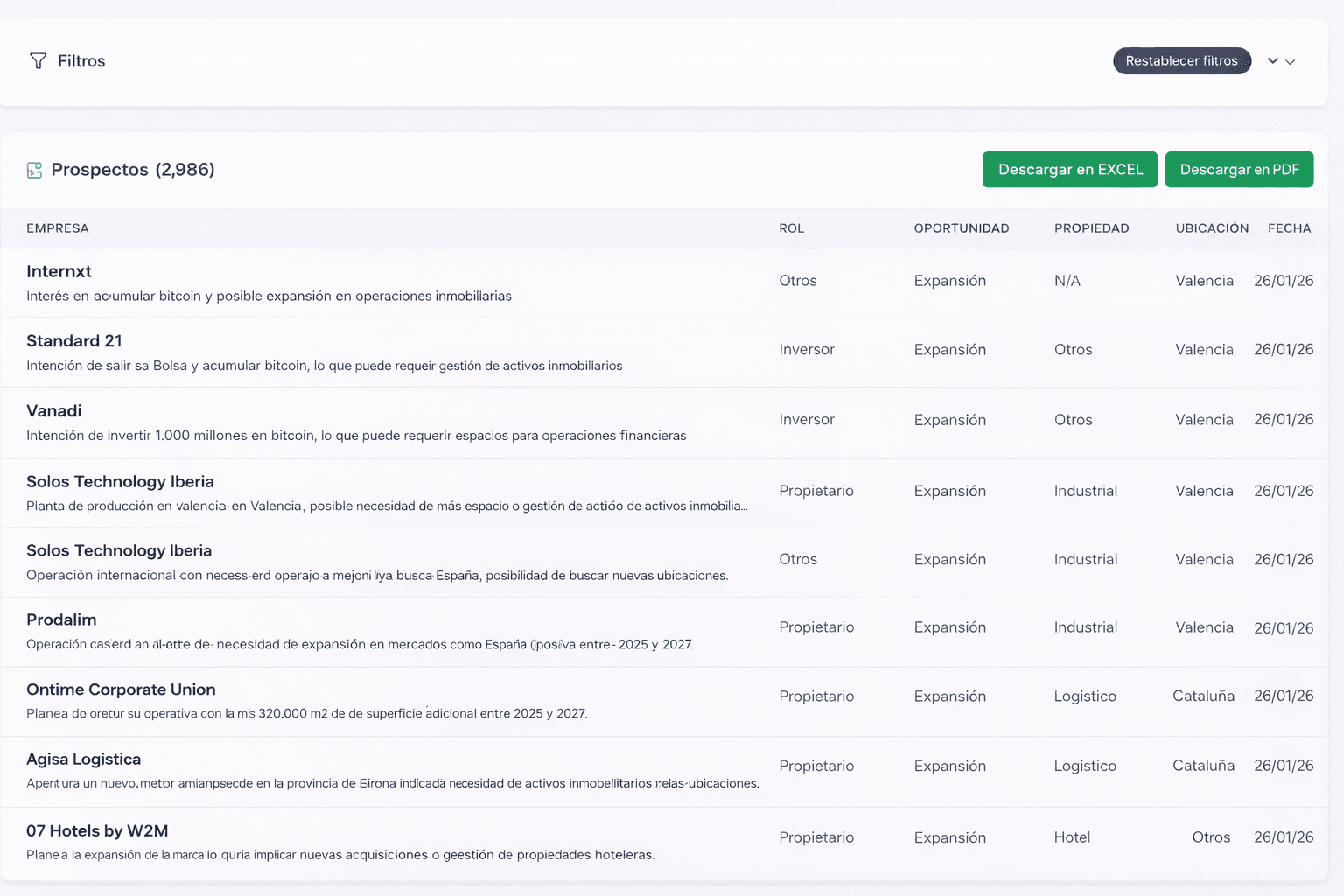Click the funnel filter icon
The width and height of the screenshot is (1344, 896).
[x=38, y=61]
